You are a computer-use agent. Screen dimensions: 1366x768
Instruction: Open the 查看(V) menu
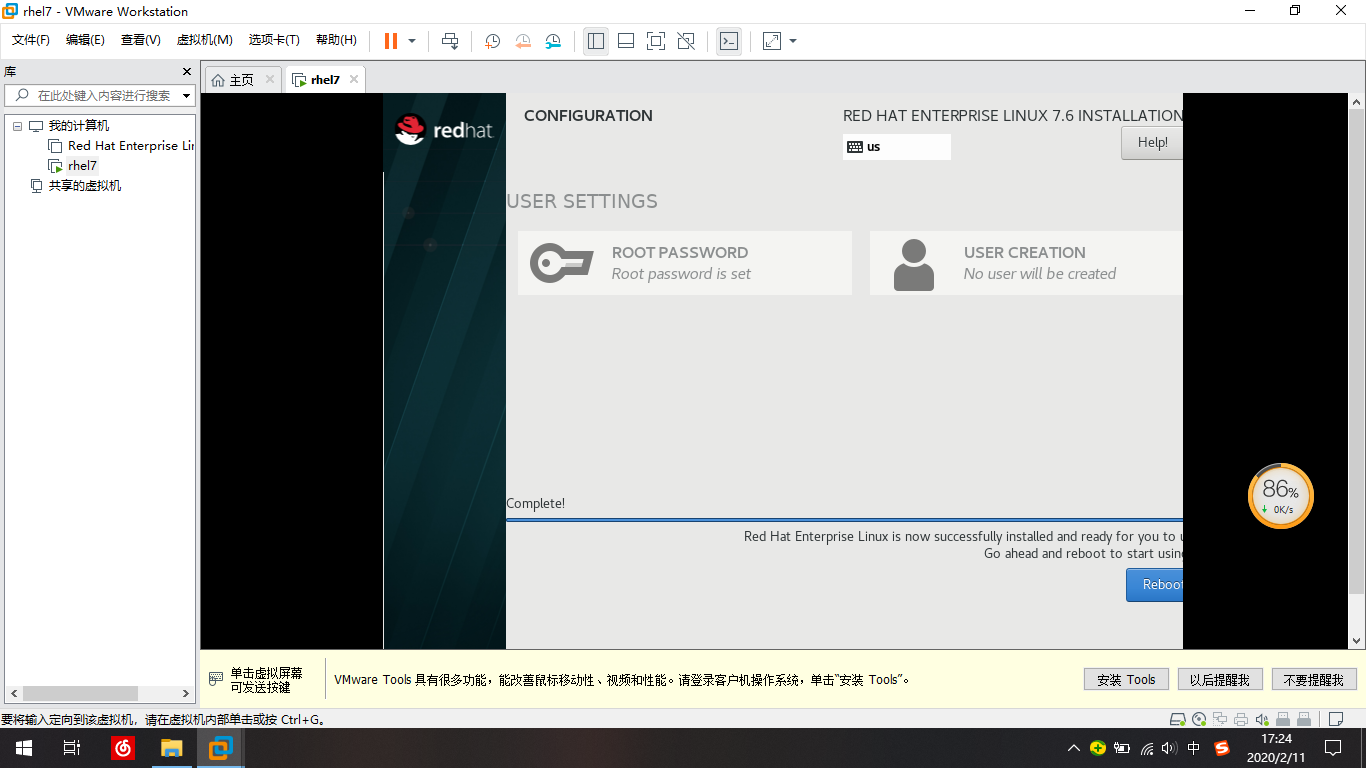click(x=141, y=40)
